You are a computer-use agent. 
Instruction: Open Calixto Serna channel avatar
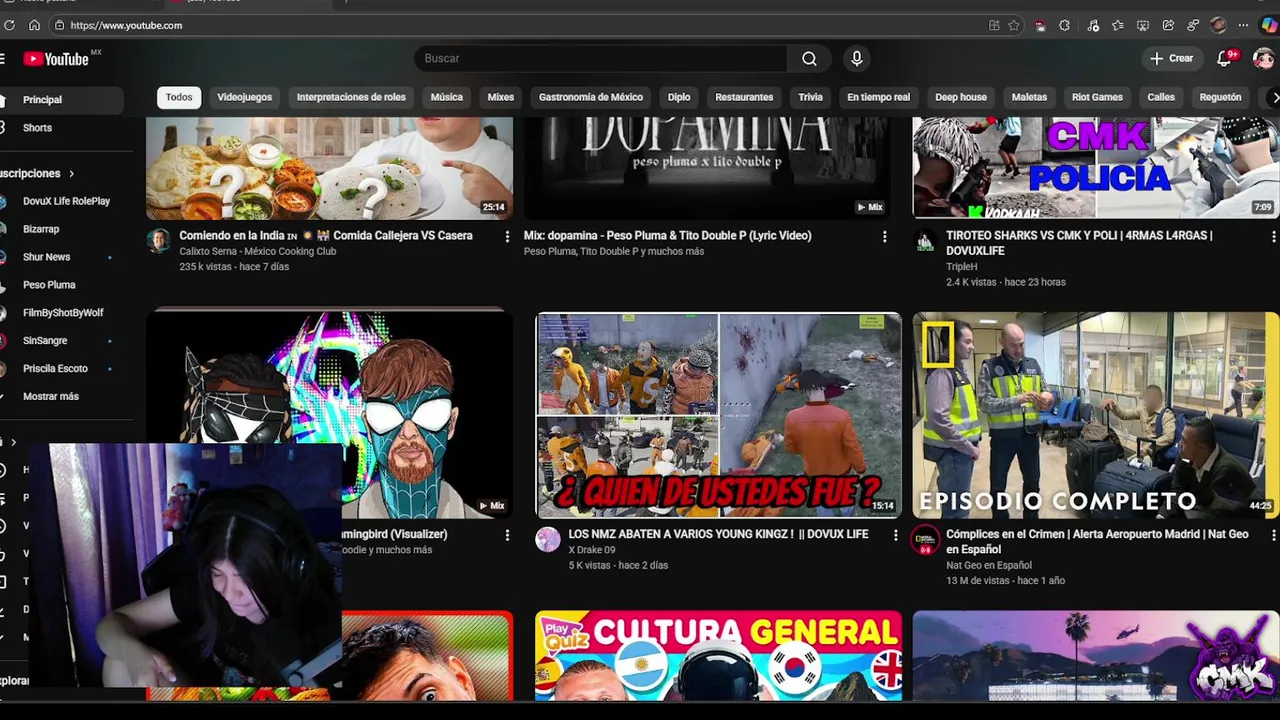[158, 240]
